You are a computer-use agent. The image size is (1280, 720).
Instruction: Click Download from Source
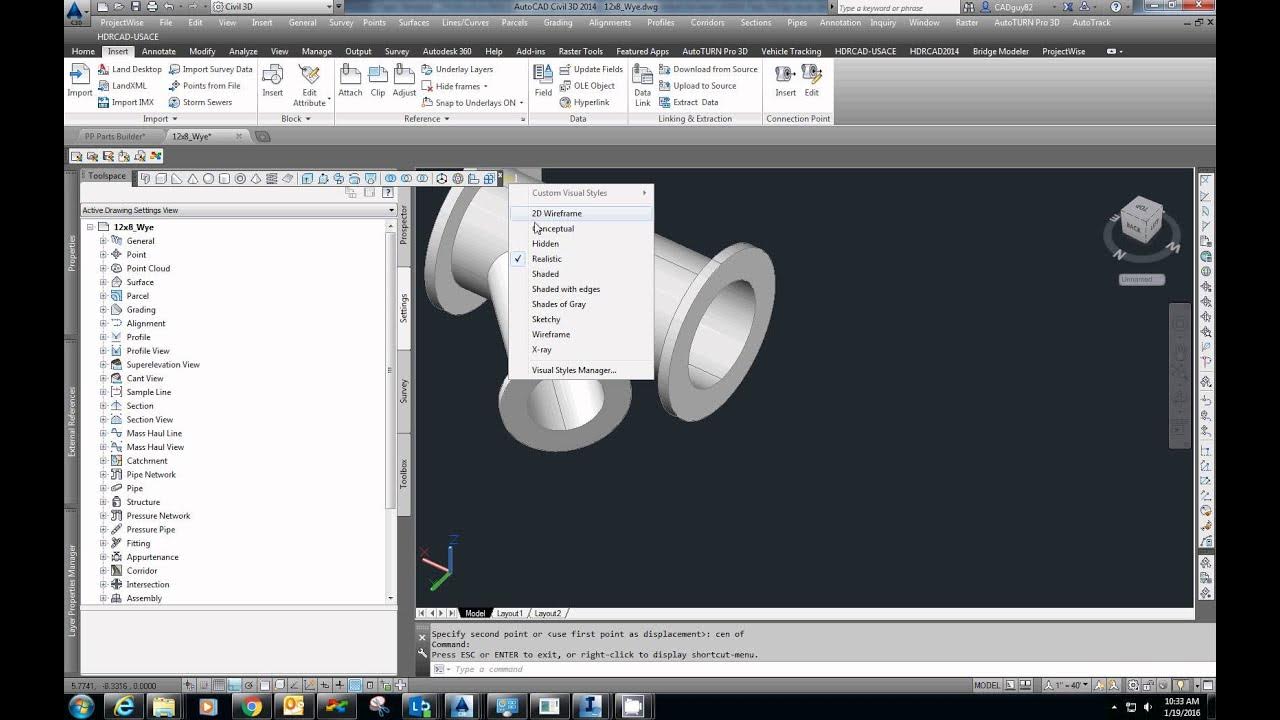tap(708, 70)
